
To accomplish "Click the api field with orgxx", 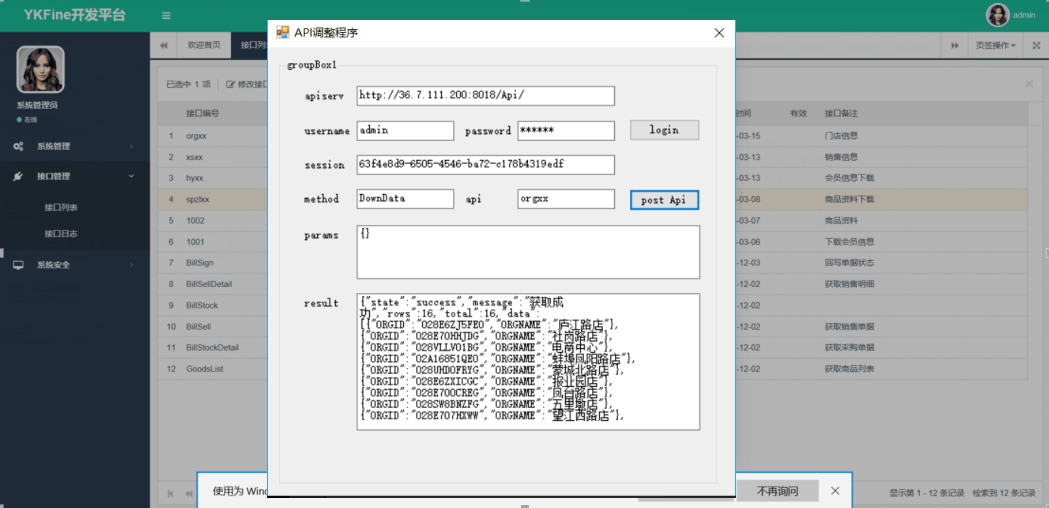I will click(x=566, y=199).
